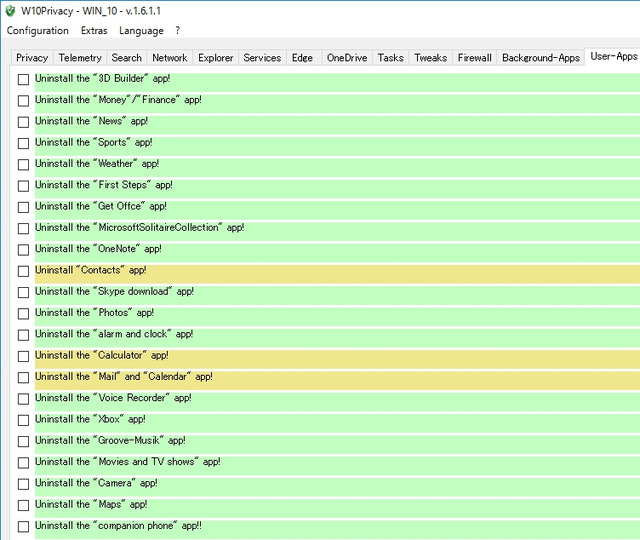640x540 pixels.
Task: Open the Language menu
Action: click(x=141, y=31)
